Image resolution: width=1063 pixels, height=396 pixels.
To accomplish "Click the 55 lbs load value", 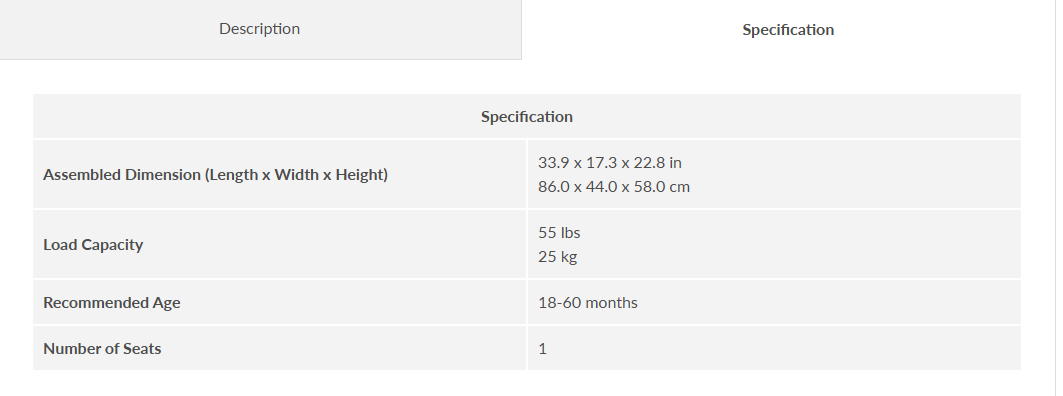I will [559, 233].
